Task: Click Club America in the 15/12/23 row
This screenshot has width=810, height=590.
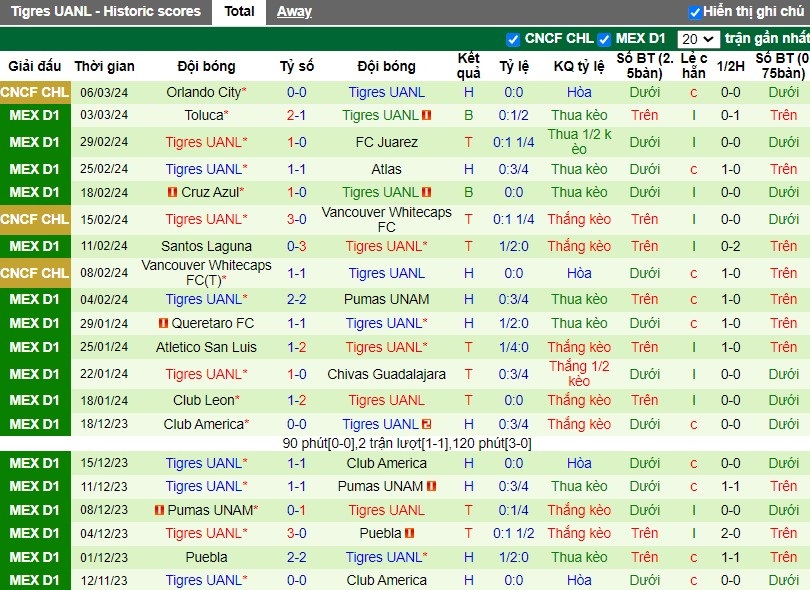Action: pos(386,463)
